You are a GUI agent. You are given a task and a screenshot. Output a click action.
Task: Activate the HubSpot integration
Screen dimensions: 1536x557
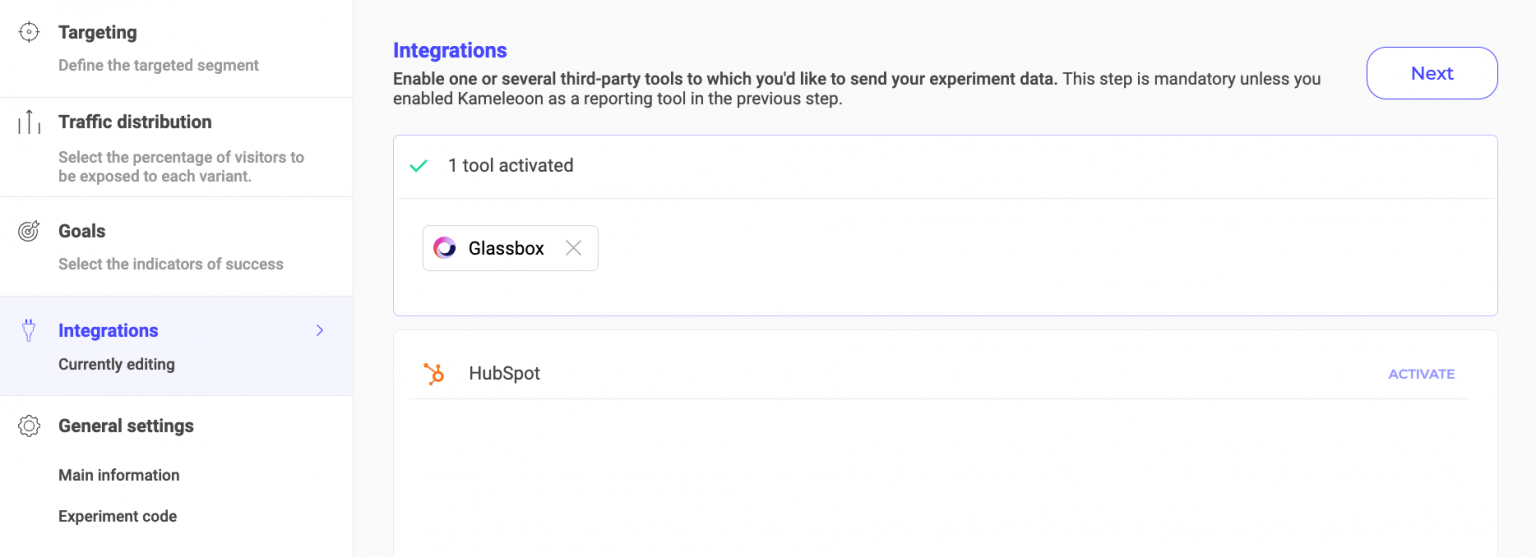coord(1421,374)
